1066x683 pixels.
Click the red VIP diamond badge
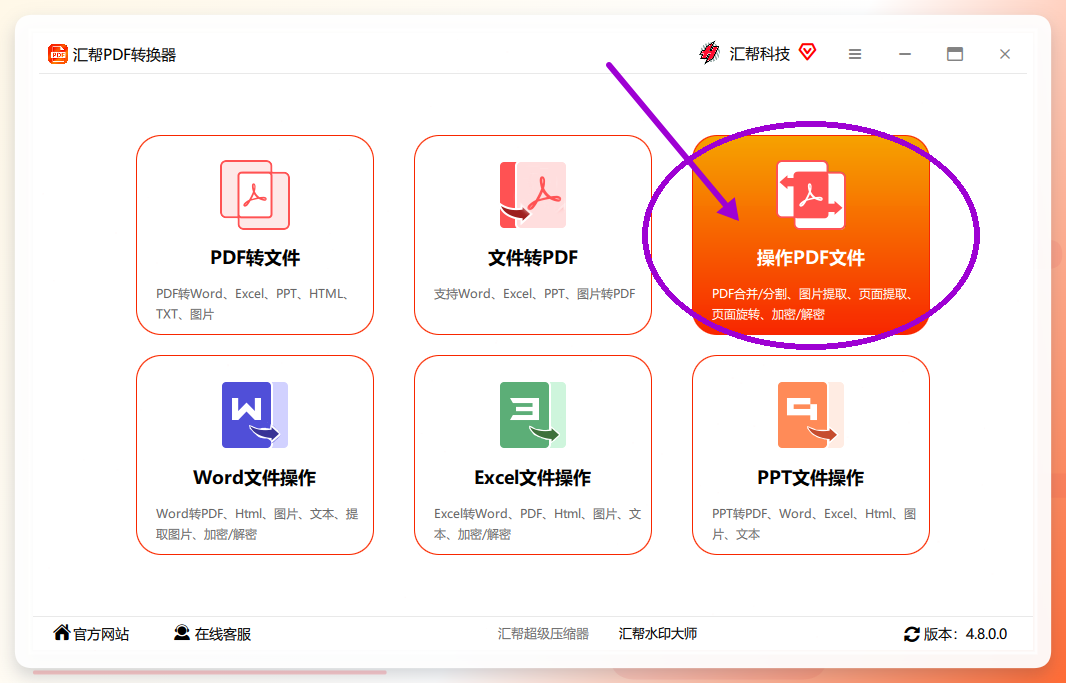pos(807,52)
